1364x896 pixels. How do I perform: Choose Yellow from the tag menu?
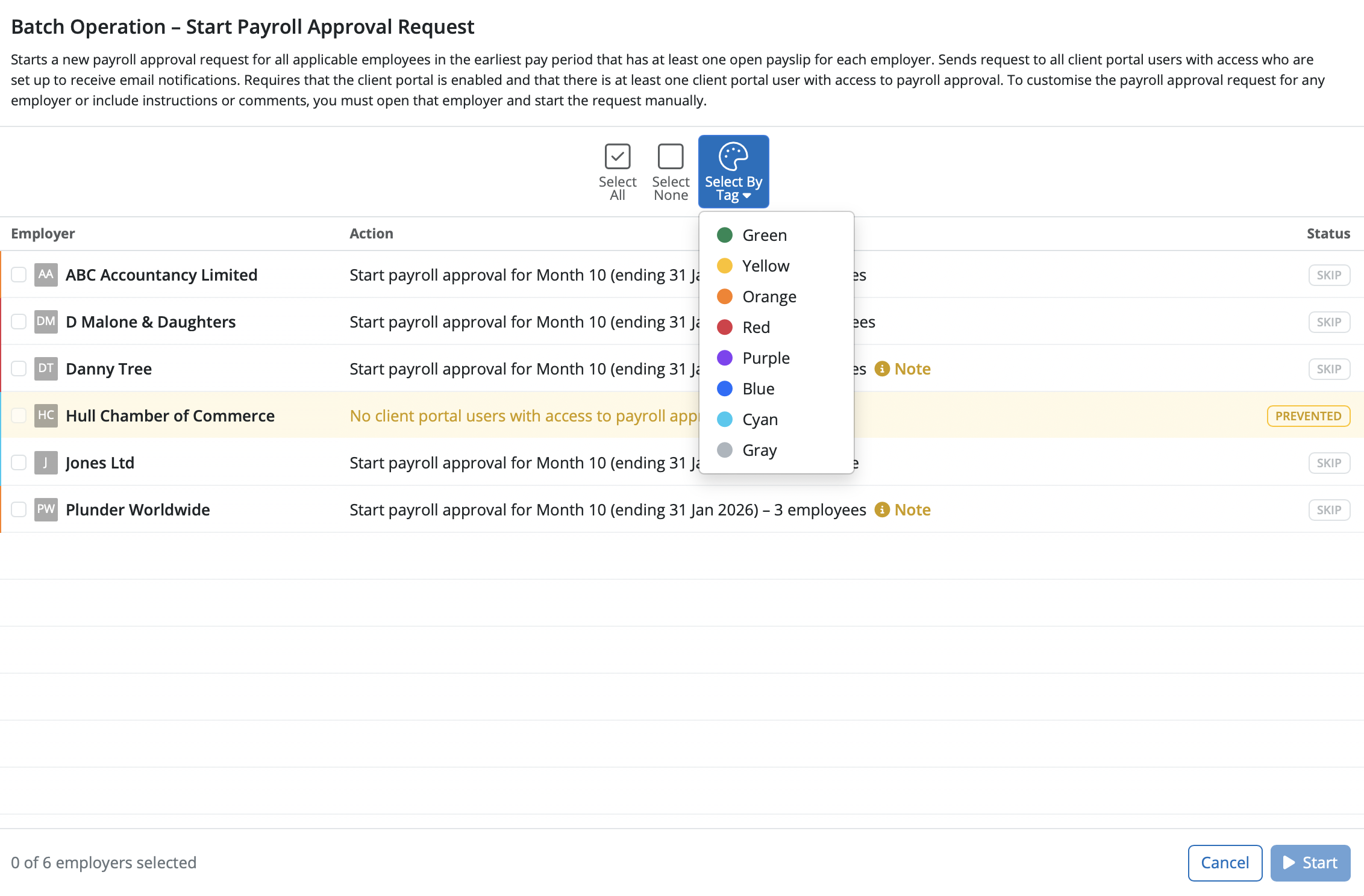pos(765,266)
